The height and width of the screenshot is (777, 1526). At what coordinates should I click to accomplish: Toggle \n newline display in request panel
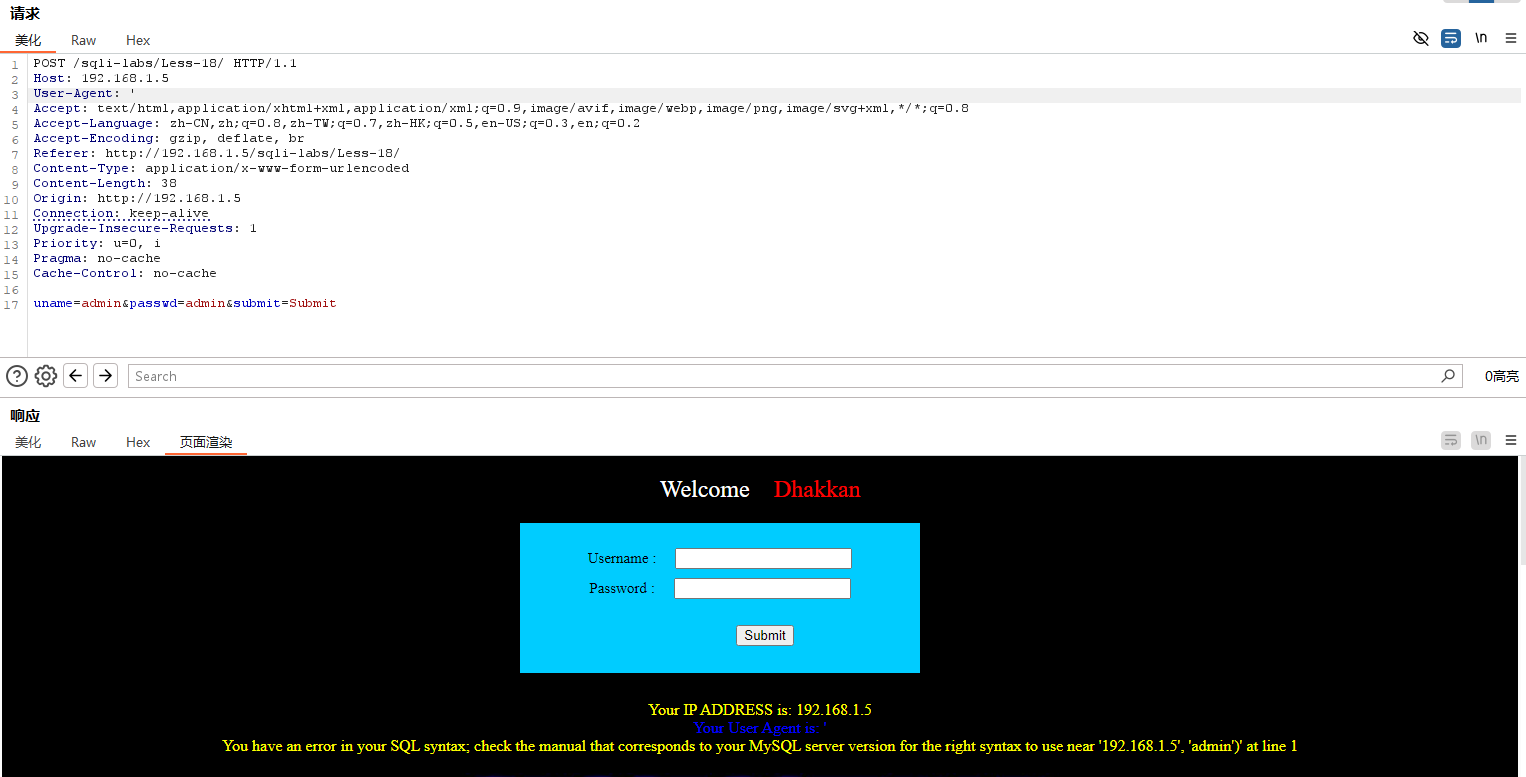1481,39
